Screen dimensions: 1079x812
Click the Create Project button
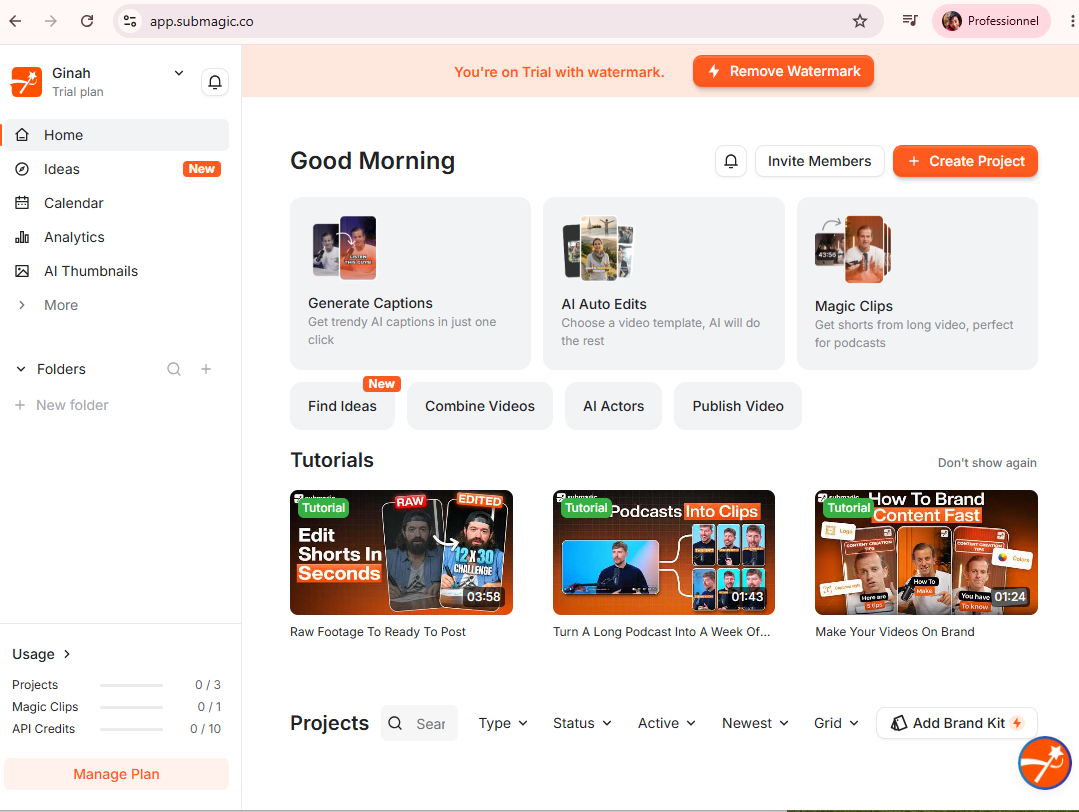965,161
